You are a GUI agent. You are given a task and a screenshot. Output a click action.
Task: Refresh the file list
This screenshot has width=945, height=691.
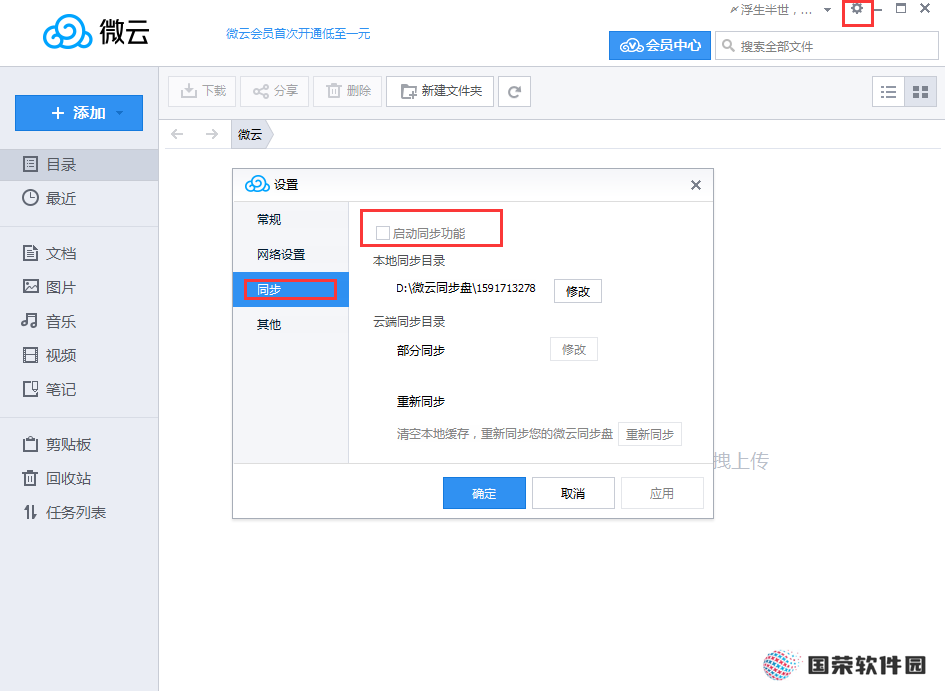point(514,92)
